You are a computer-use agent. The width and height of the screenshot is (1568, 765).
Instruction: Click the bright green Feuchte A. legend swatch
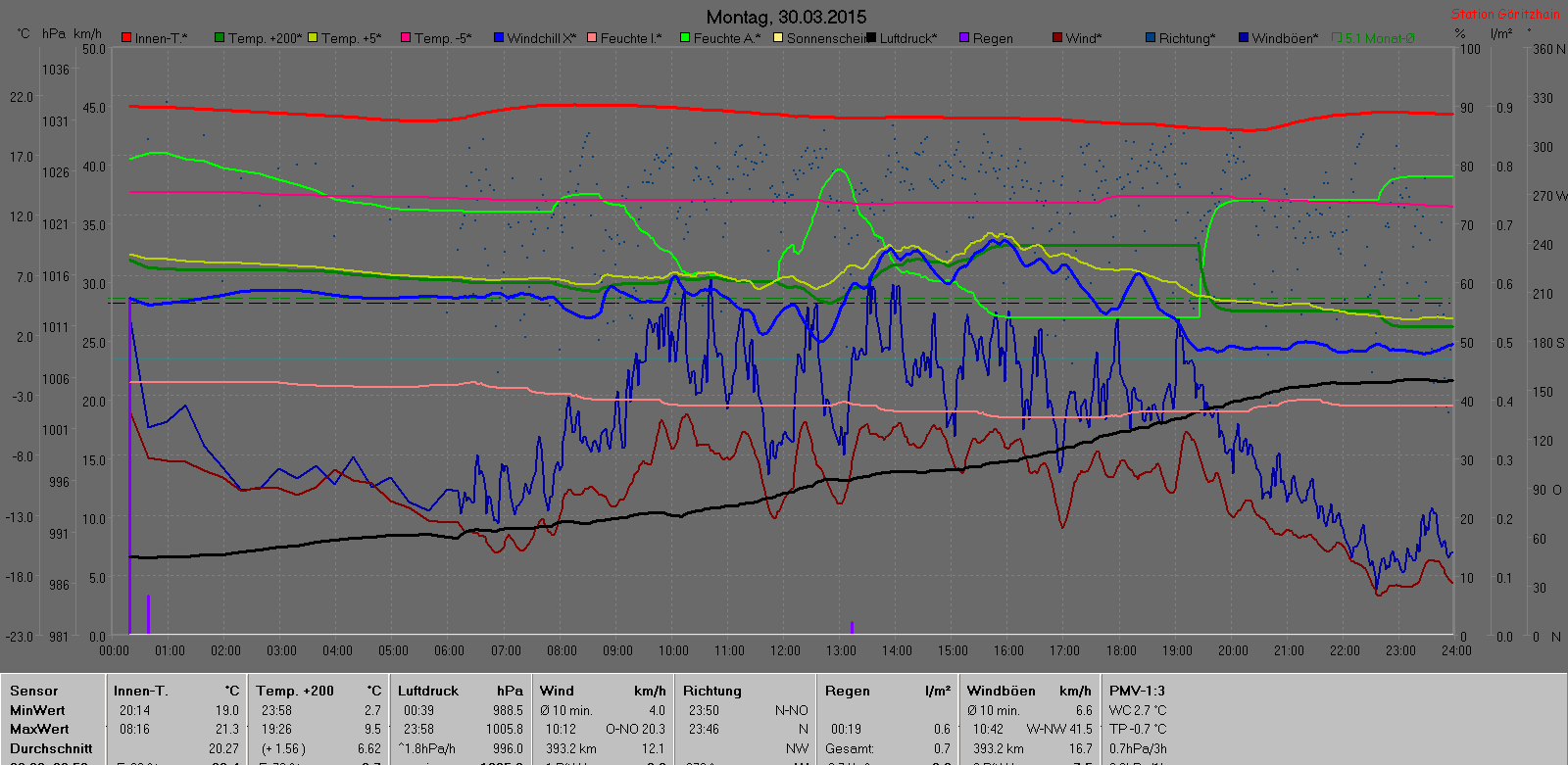685,38
